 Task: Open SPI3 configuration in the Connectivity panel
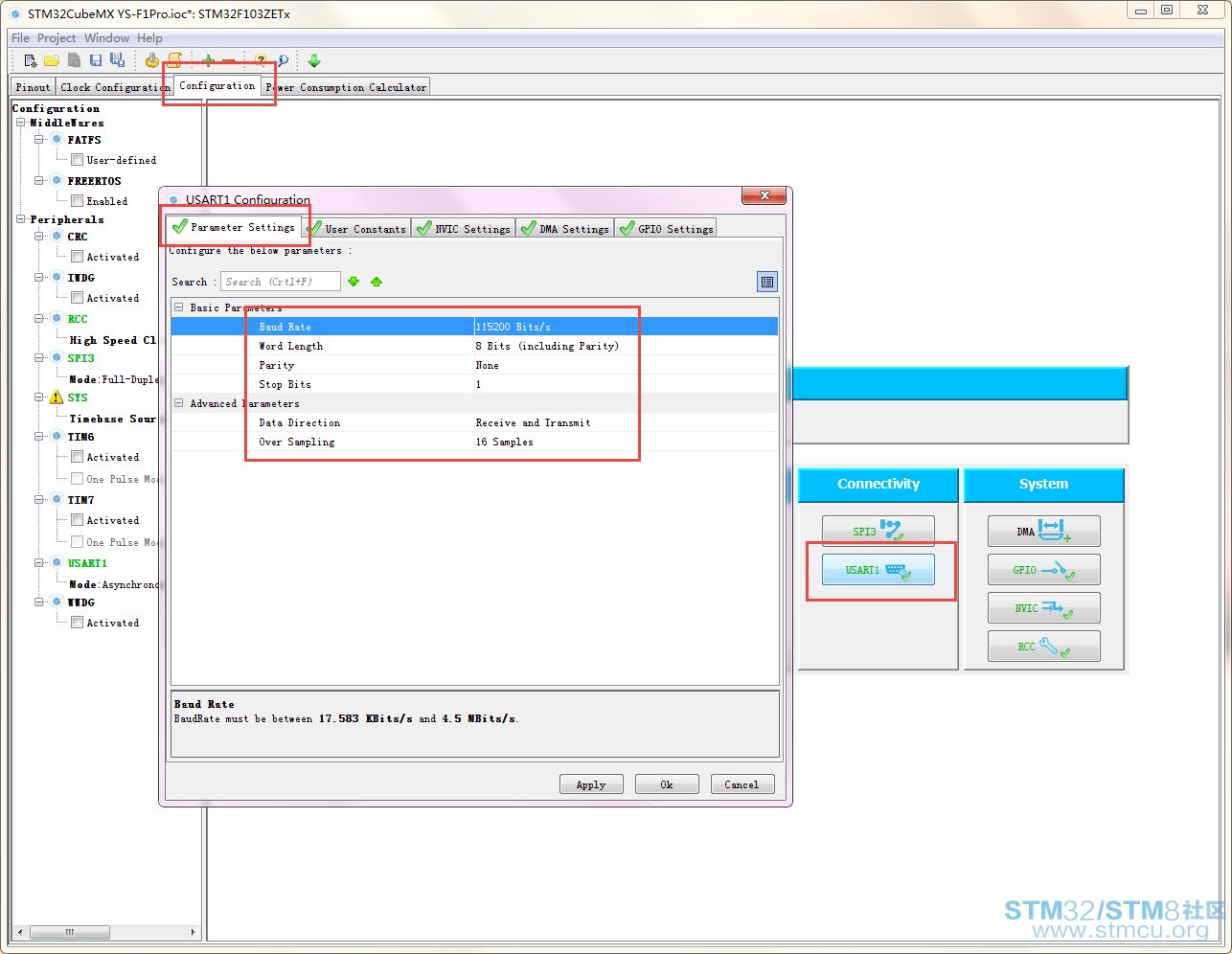point(878,531)
